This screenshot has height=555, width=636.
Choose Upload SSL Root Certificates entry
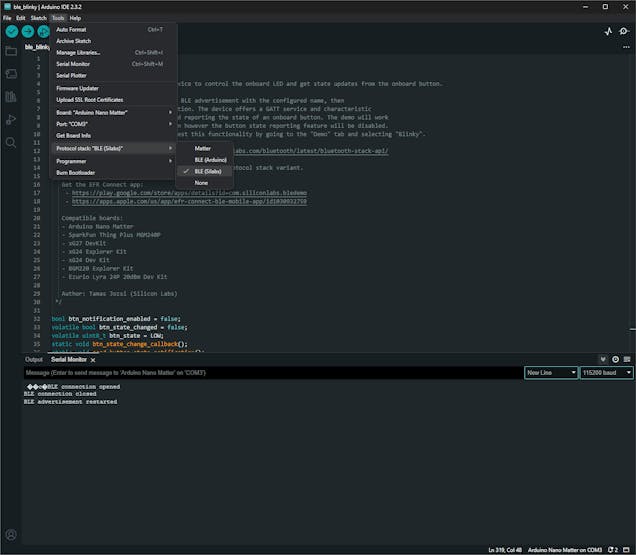(x=114, y=99)
